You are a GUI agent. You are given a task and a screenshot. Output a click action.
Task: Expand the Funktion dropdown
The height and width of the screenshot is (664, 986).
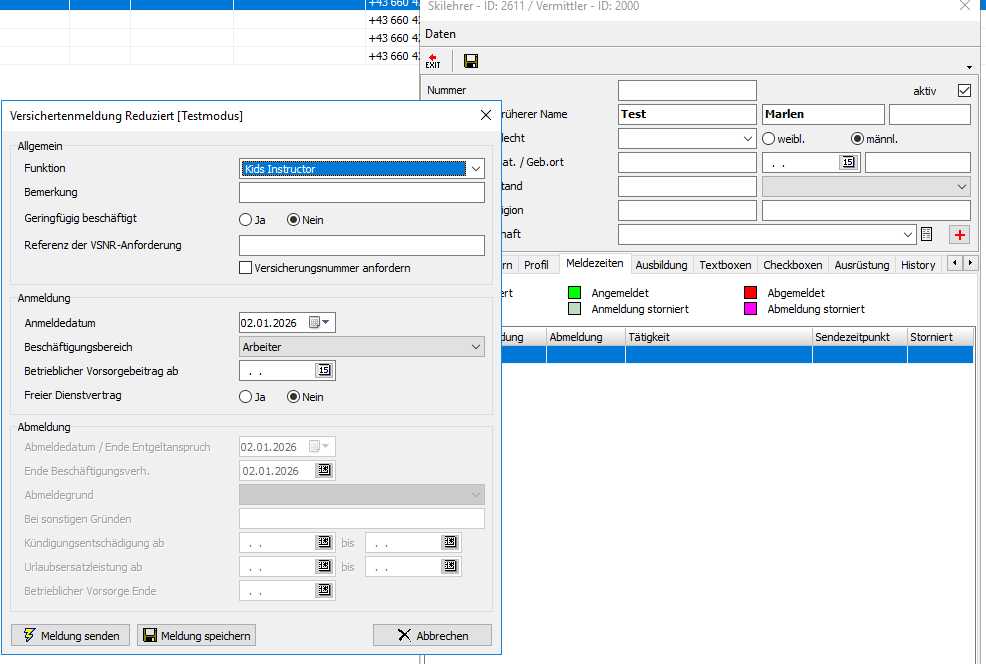coord(475,169)
